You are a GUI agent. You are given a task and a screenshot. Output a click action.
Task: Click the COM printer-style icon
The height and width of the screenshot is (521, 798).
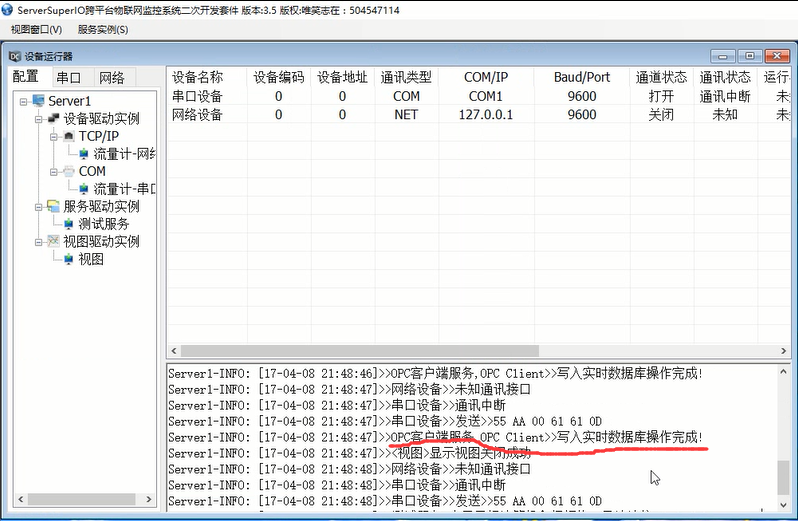[x=68, y=172]
